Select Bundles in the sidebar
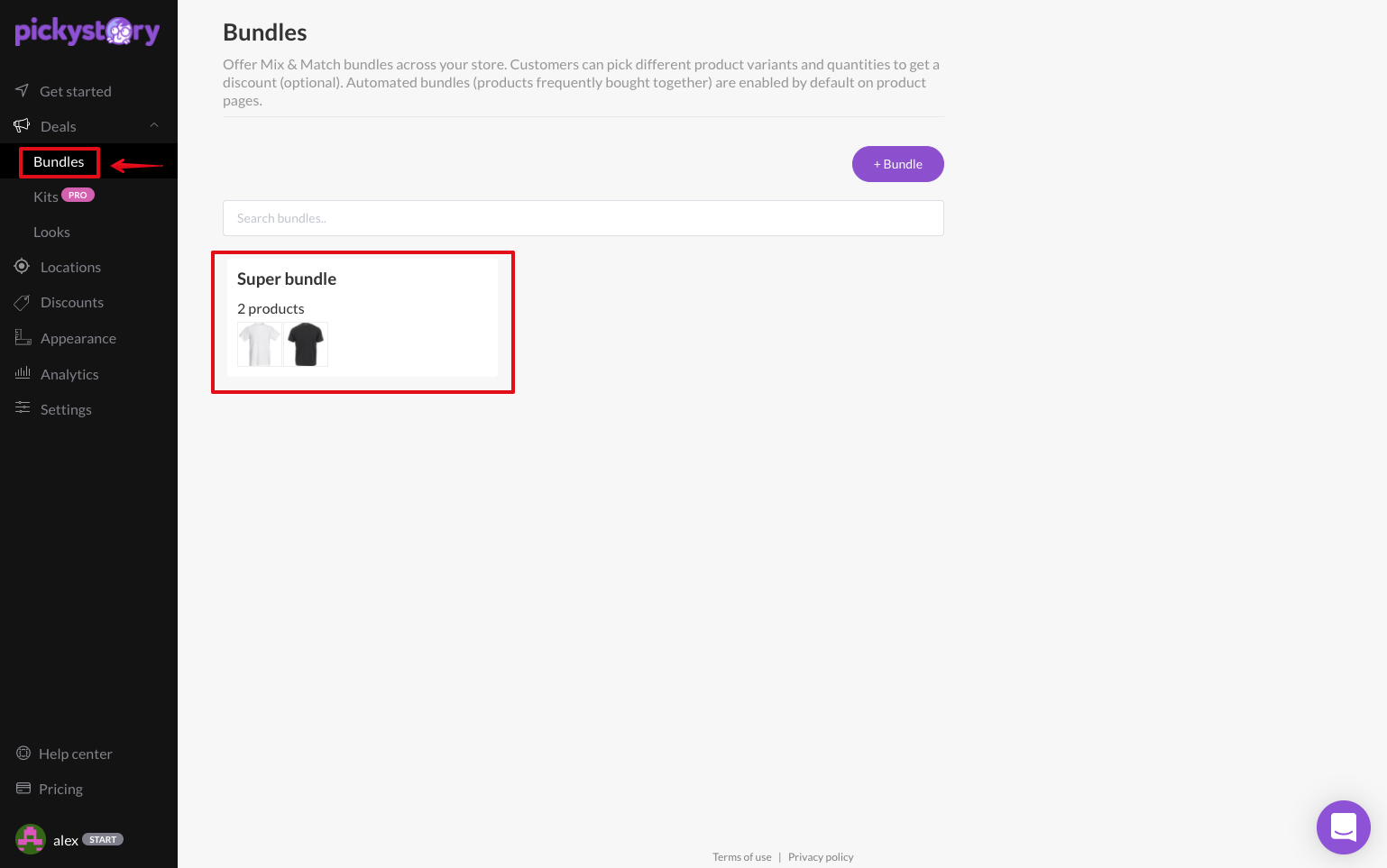This screenshot has width=1387, height=868. tap(59, 161)
